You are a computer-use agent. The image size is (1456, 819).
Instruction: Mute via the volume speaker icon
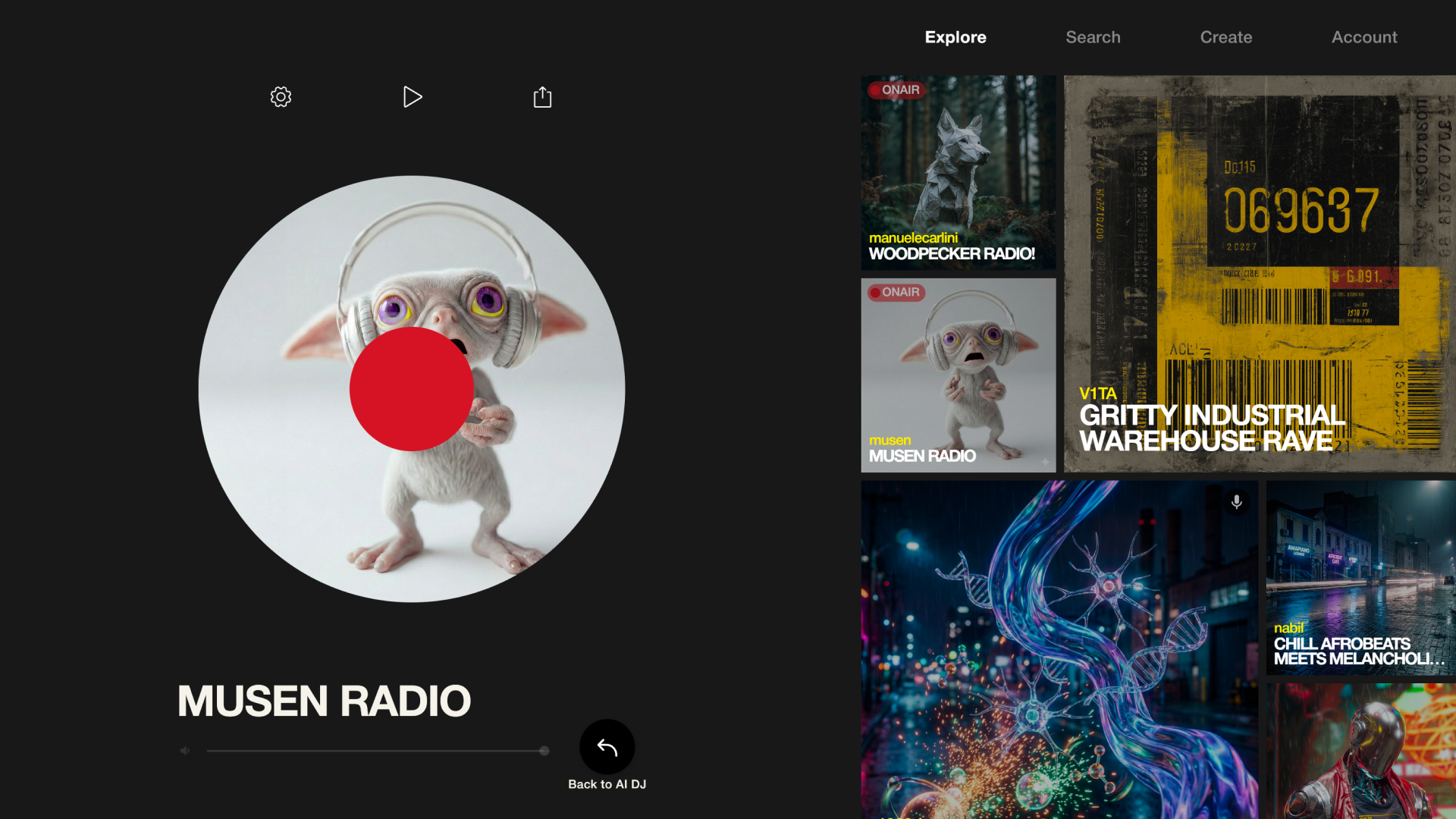coord(184,751)
